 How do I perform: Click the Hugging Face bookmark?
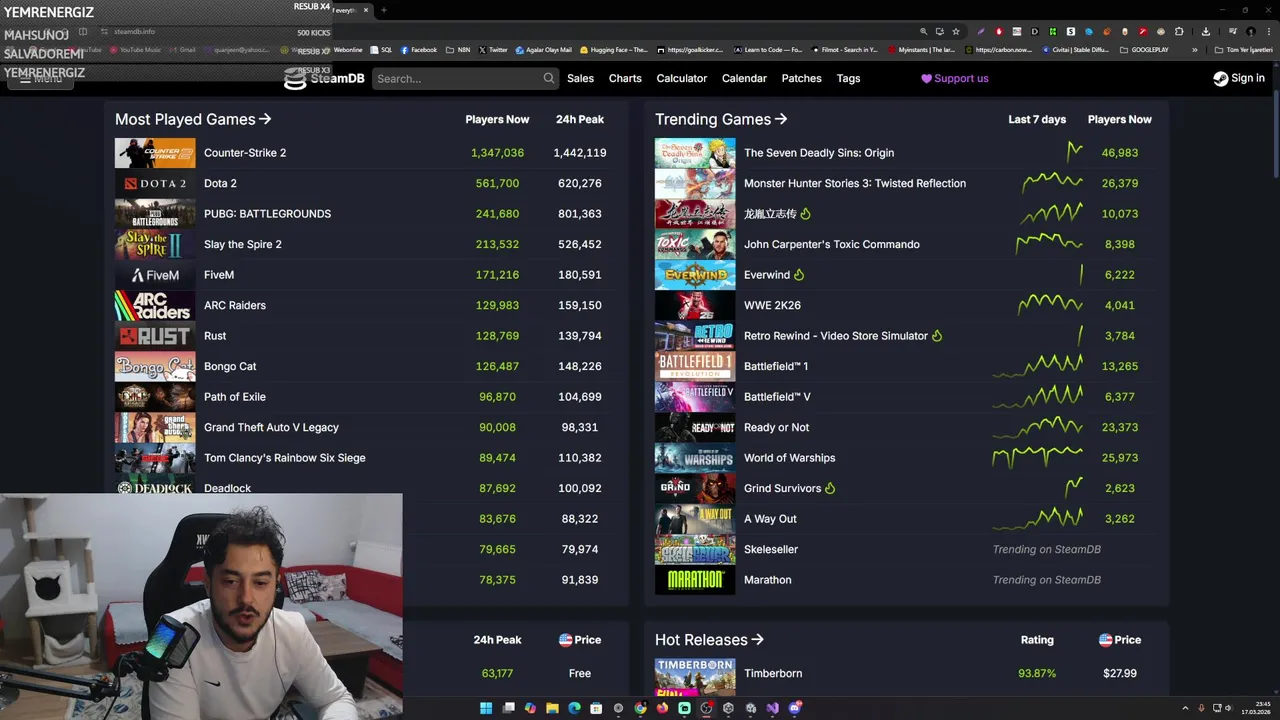(615, 50)
